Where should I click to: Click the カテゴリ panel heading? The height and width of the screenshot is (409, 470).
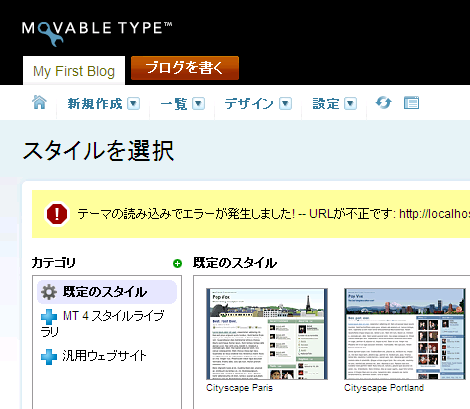pos(54,263)
